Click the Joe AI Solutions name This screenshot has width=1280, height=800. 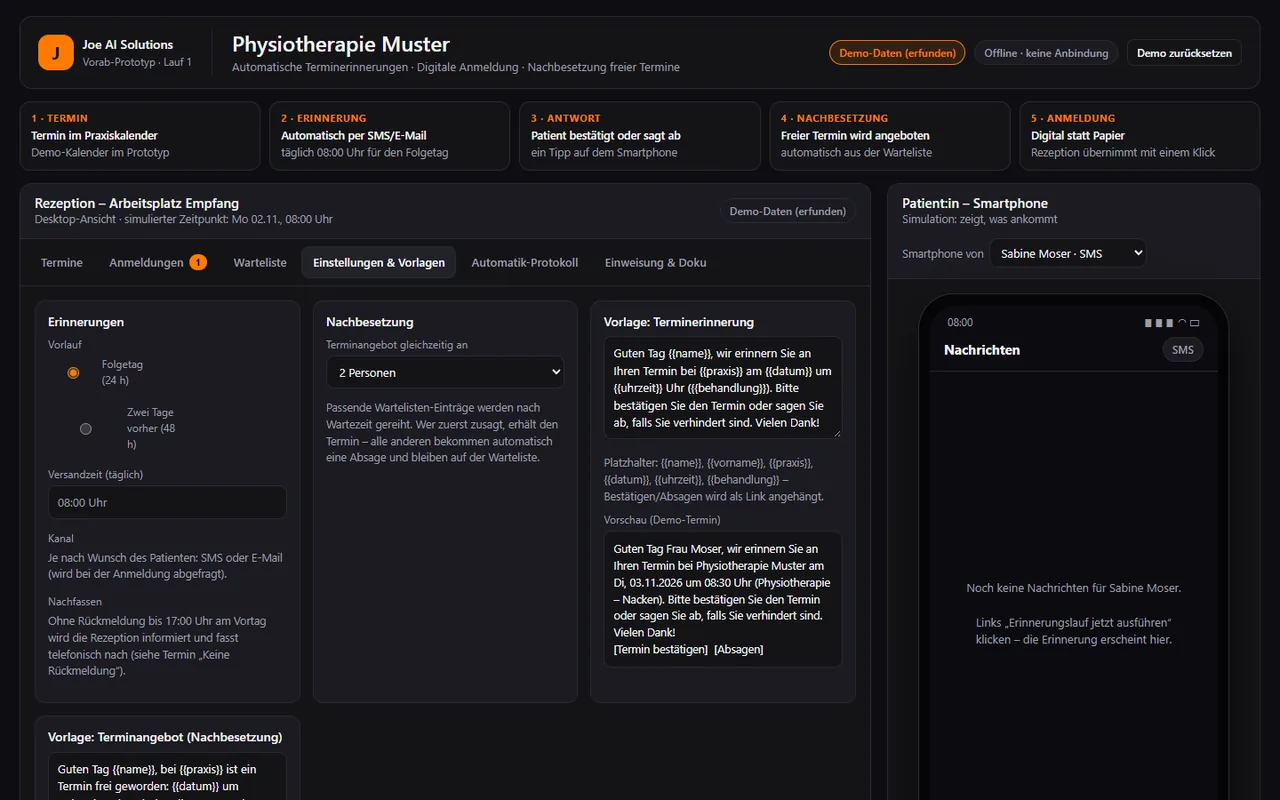click(128, 45)
